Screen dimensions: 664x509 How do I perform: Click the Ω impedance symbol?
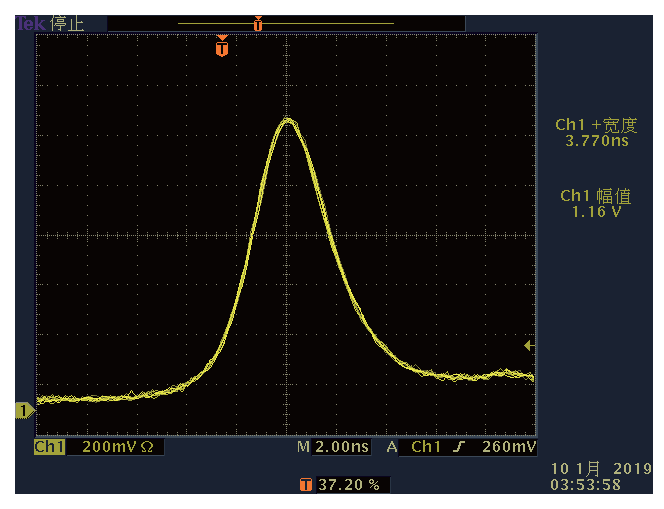[x=146, y=447]
